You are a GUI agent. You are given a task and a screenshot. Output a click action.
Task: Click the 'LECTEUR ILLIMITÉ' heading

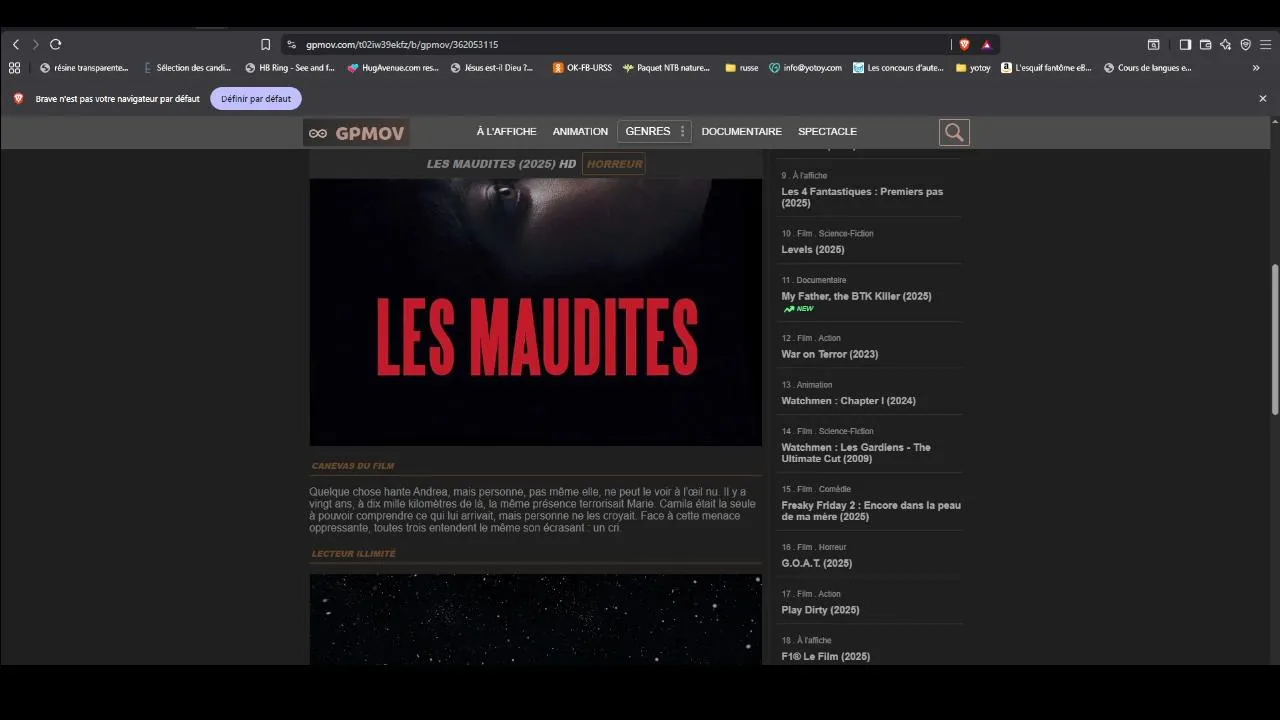[353, 554]
